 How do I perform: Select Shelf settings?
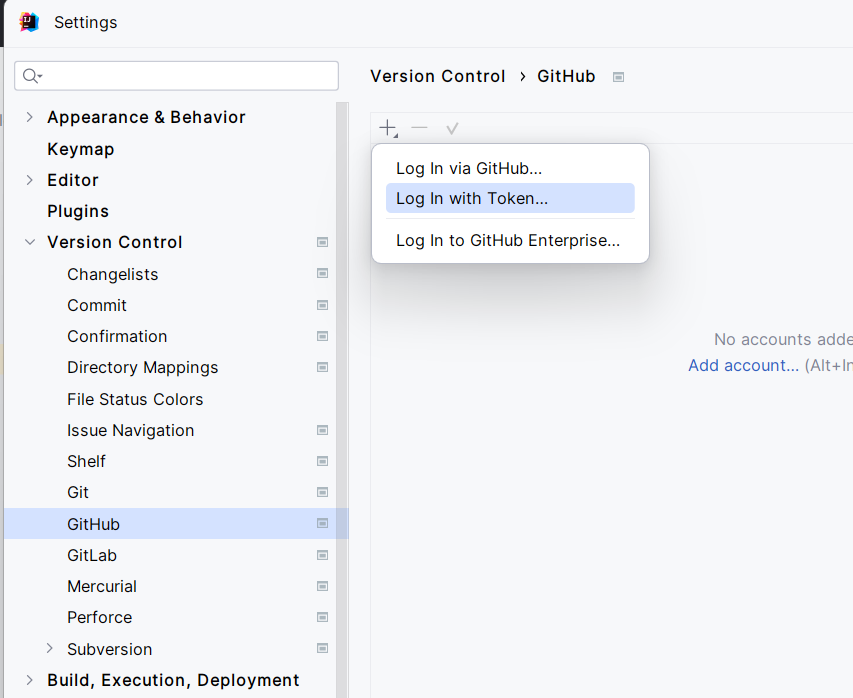(86, 461)
